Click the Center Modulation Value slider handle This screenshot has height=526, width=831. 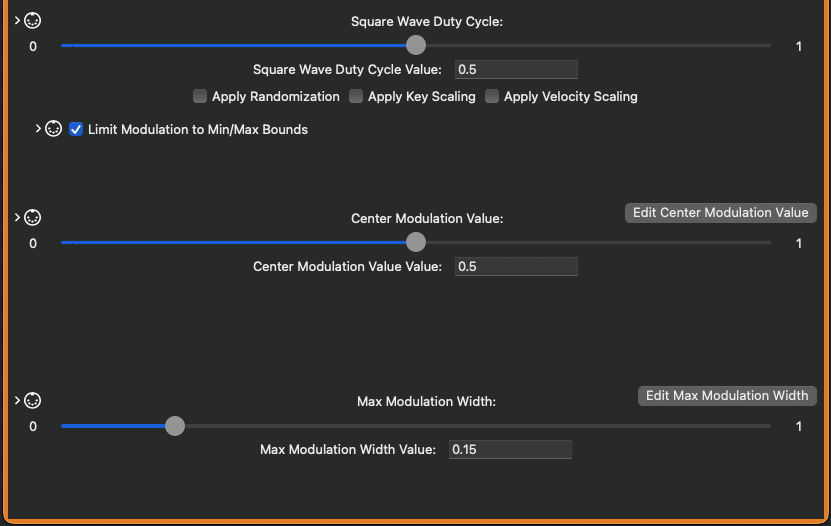click(x=416, y=242)
